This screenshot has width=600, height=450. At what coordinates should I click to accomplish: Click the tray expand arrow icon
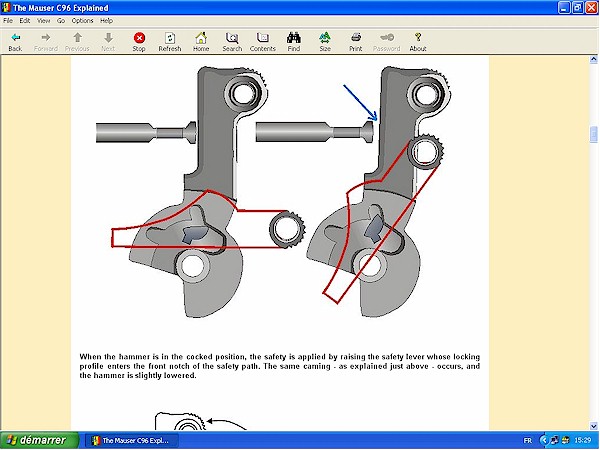[543, 440]
